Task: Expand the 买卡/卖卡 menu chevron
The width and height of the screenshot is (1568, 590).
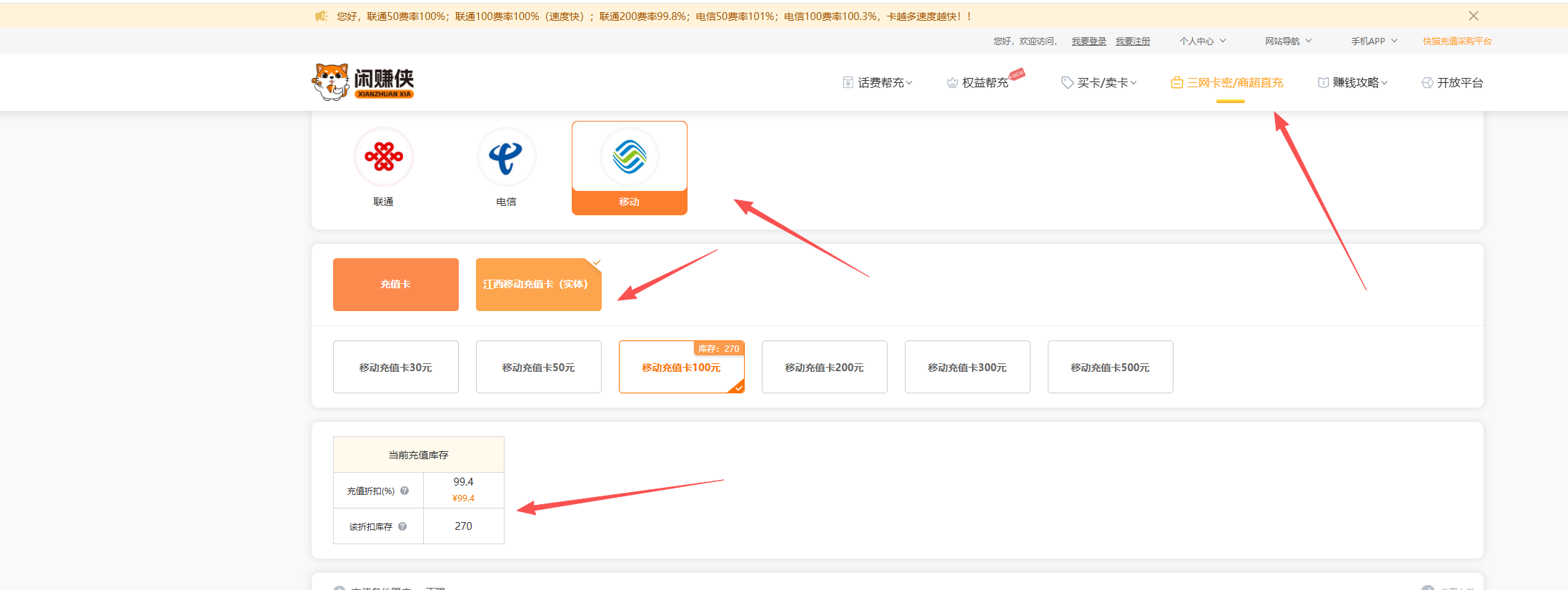Action: point(1133,83)
